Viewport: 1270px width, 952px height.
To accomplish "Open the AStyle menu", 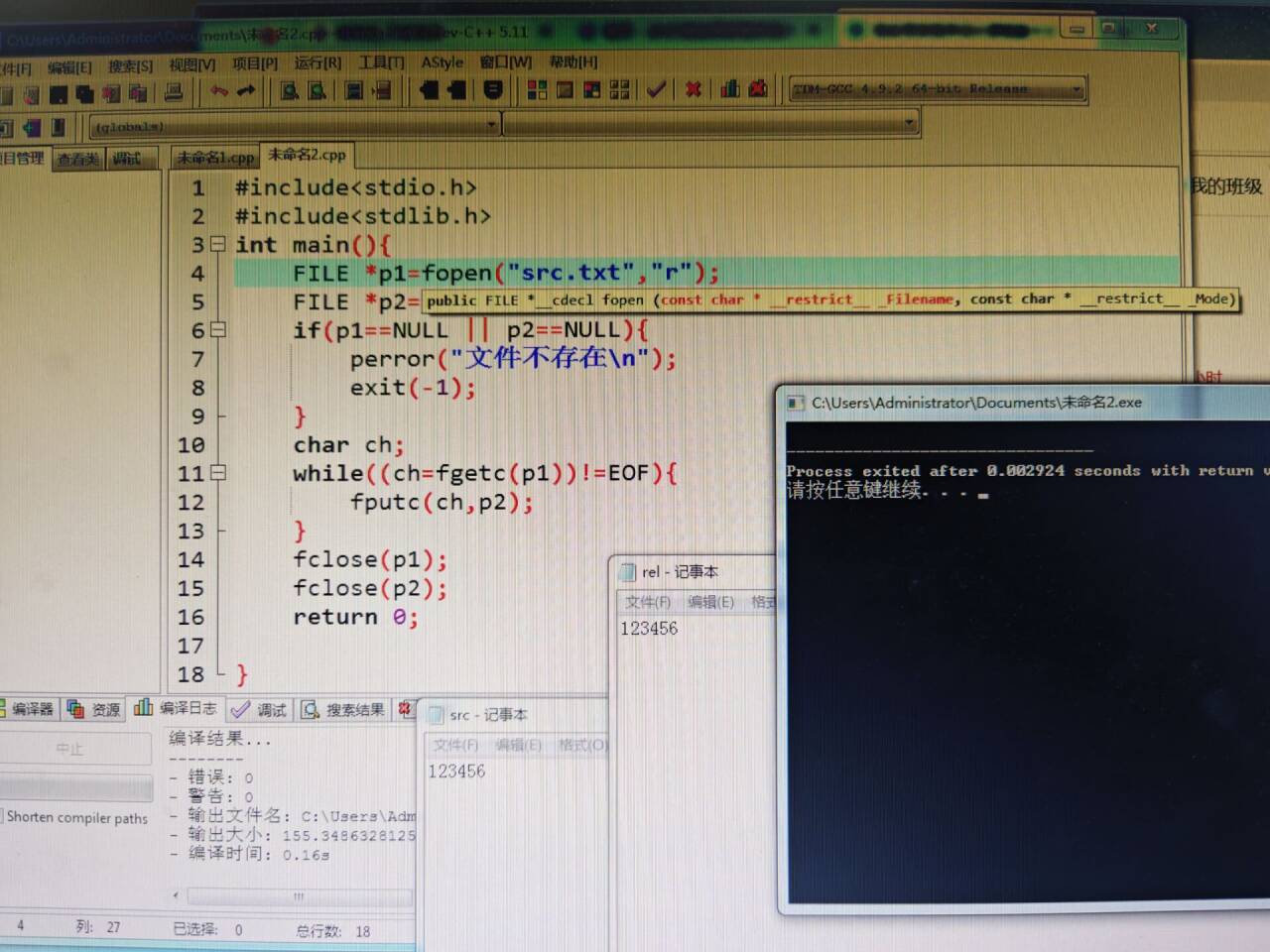I will pyautogui.click(x=441, y=62).
